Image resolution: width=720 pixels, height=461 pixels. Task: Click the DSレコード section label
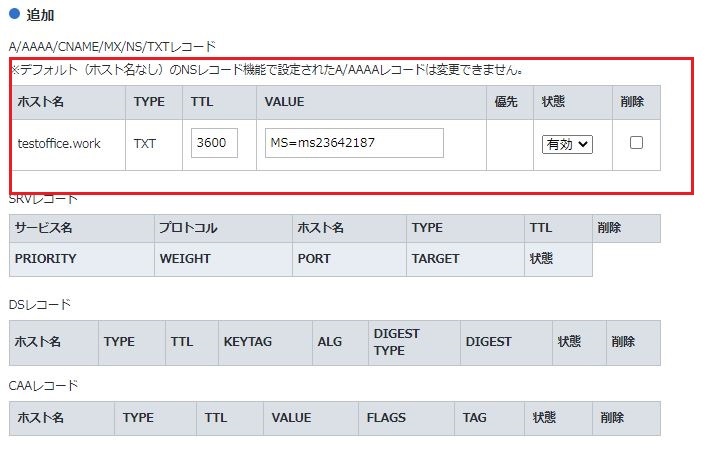click(x=40, y=304)
